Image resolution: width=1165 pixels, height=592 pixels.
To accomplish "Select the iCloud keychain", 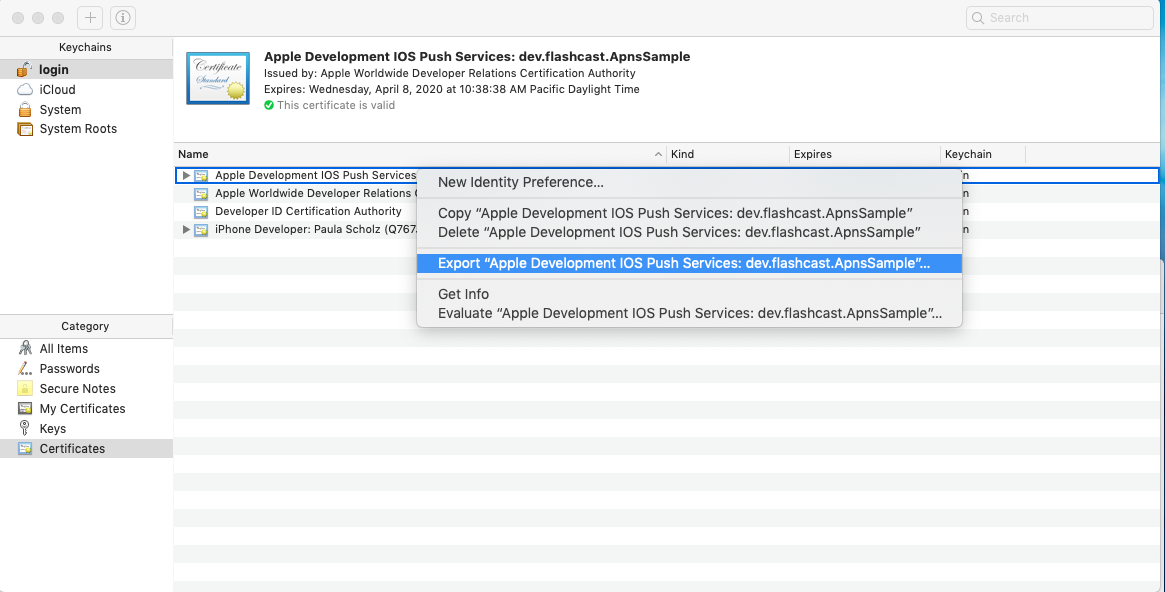I will [86, 89].
